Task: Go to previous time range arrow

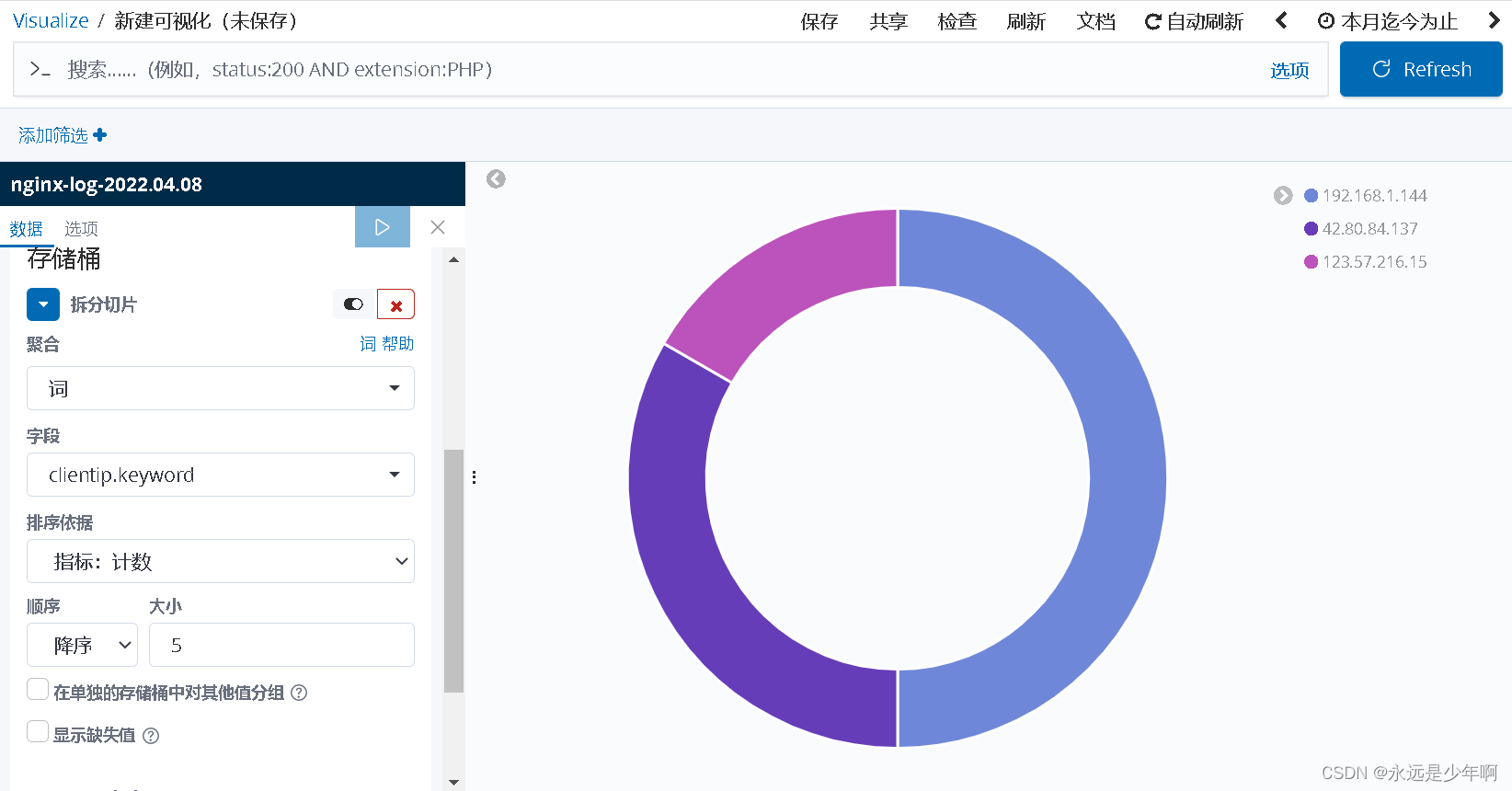Action: [x=1281, y=20]
